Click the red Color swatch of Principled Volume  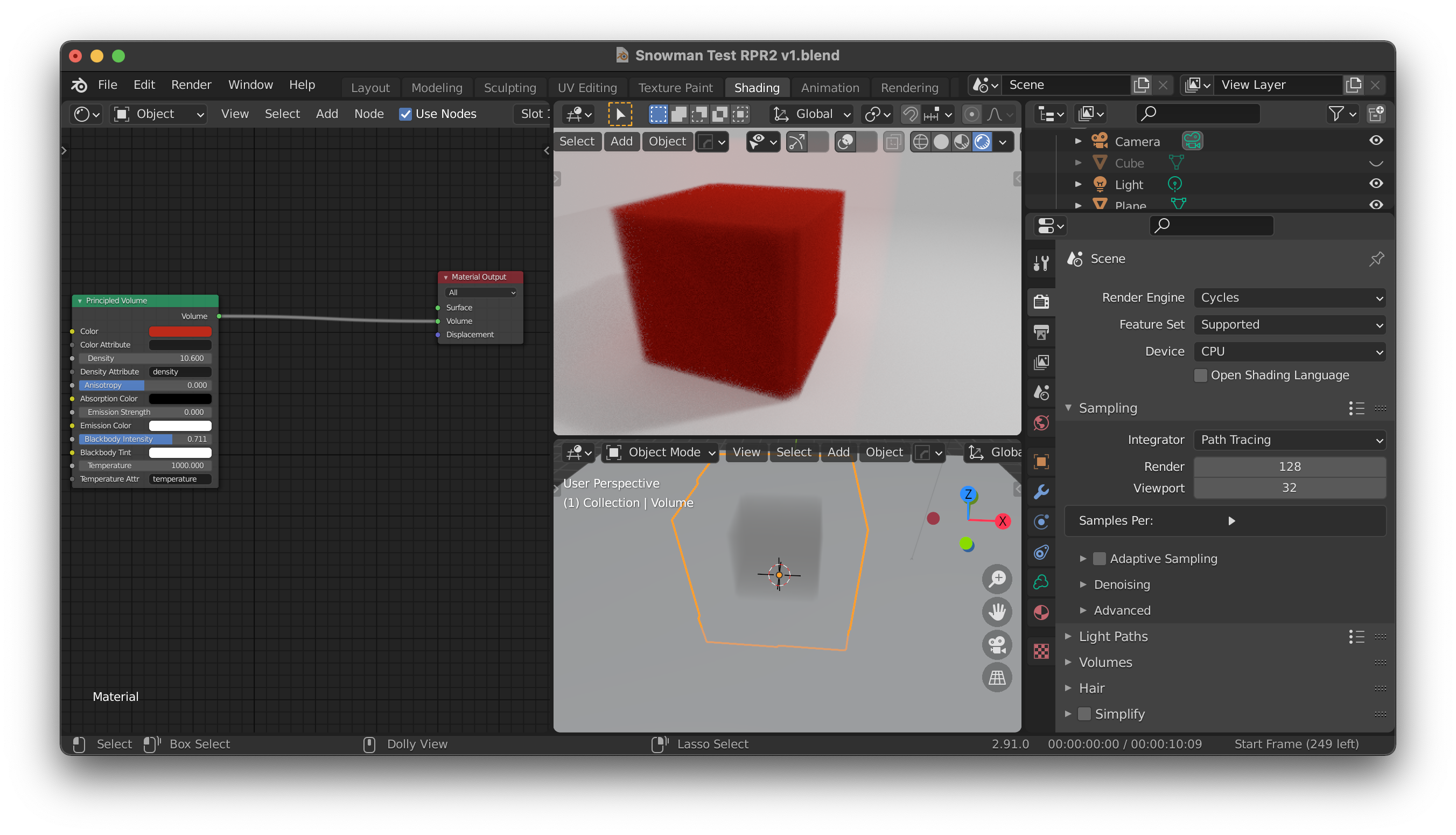[x=180, y=331]
